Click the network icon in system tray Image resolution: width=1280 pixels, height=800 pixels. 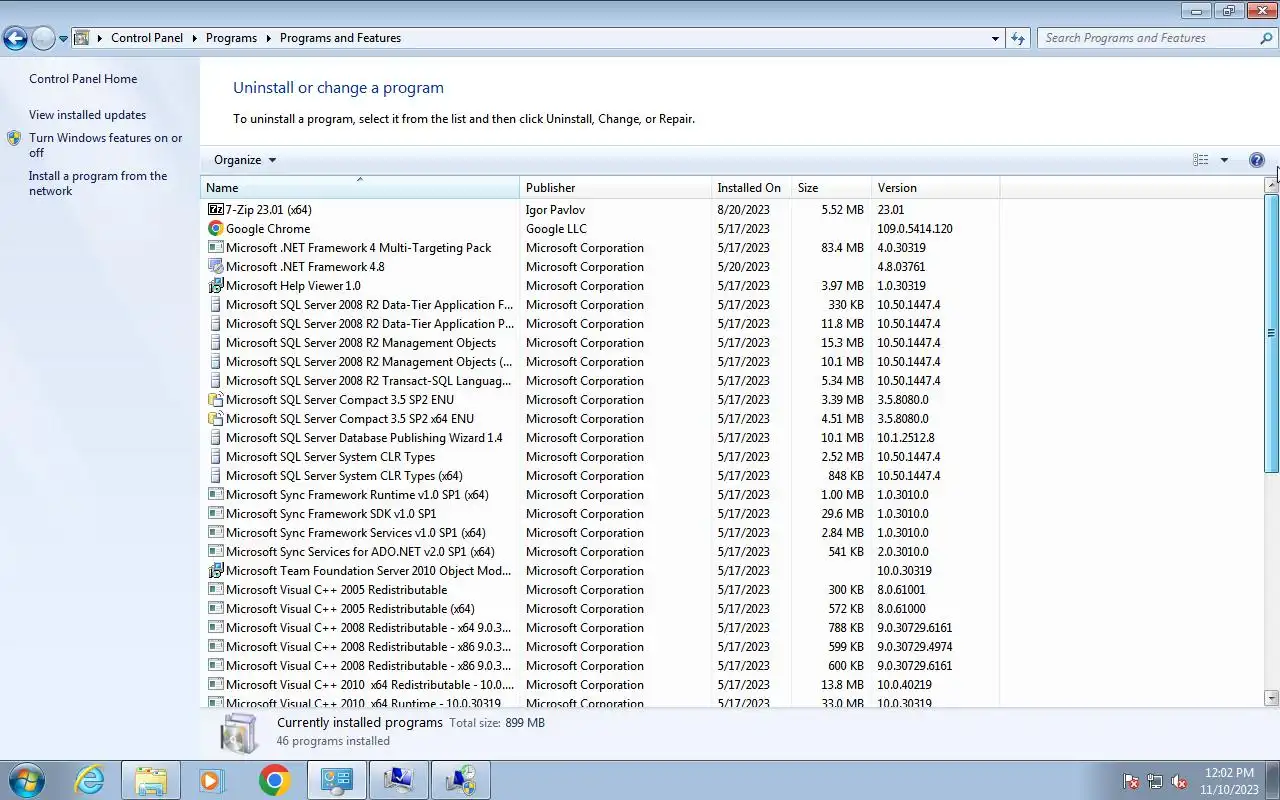pos(1155,781)
